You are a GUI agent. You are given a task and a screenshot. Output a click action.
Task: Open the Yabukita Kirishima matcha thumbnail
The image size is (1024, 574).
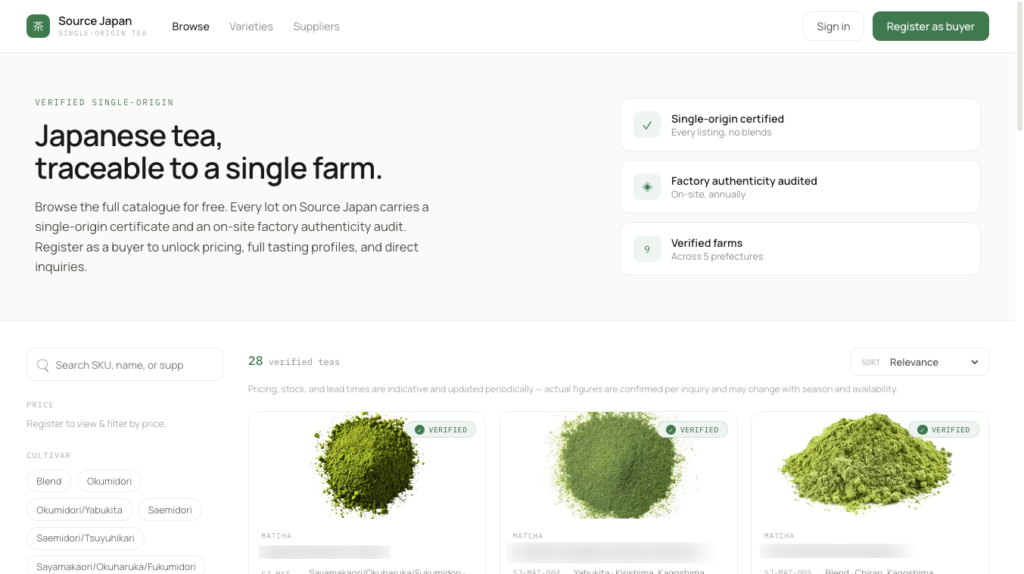click(618, 465)
